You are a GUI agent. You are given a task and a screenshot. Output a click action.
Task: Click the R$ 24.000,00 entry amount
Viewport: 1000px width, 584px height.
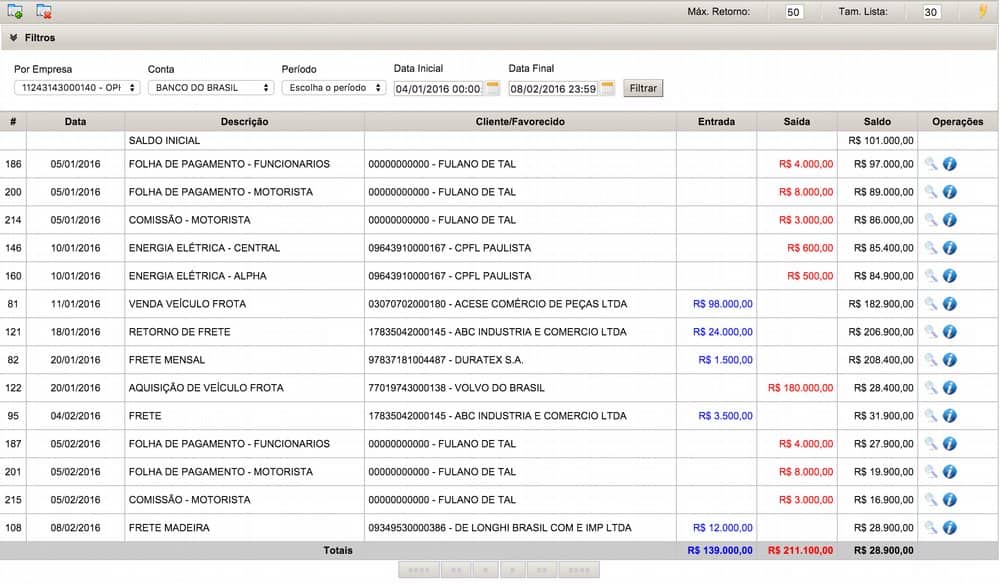(723, 332)
